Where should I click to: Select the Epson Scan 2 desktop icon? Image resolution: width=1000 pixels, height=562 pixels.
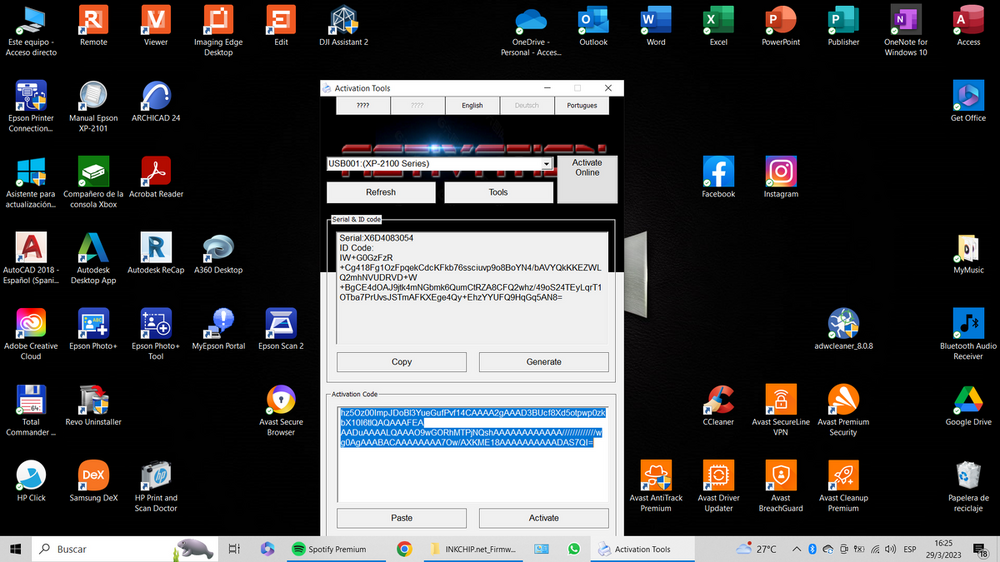(x=281, y=328)
